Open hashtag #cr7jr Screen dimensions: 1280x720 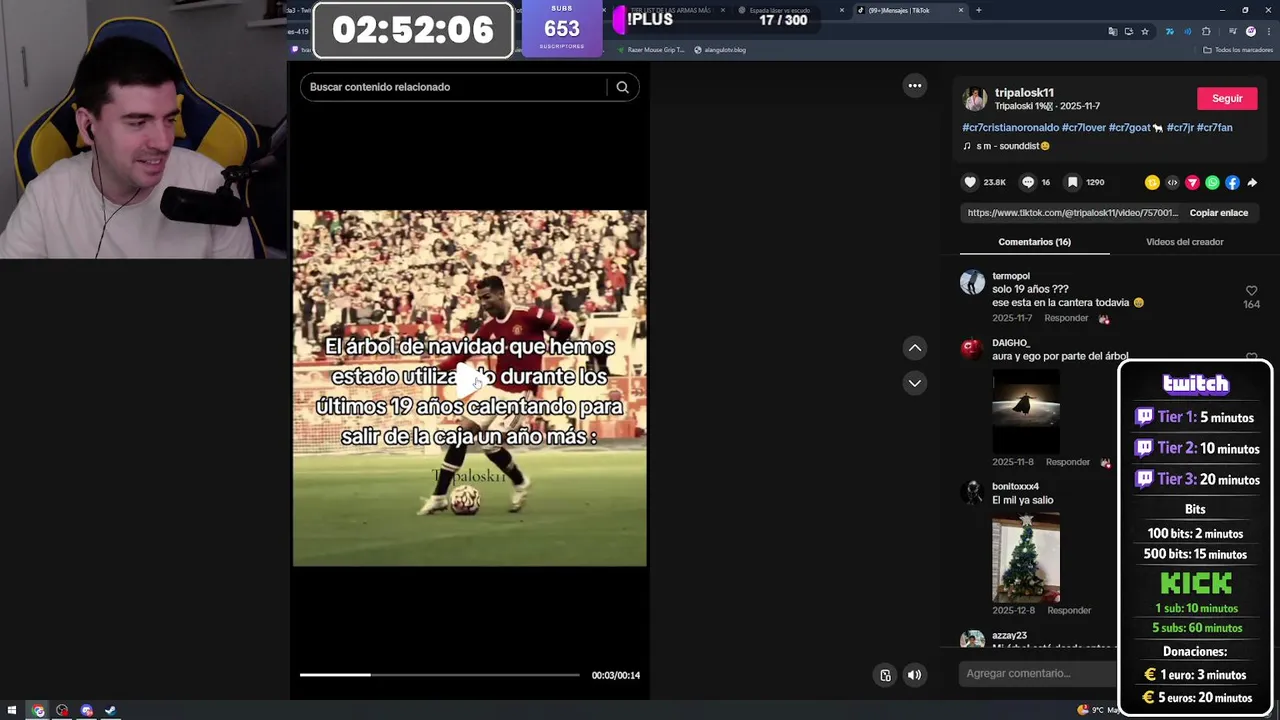pos(1179,128)
